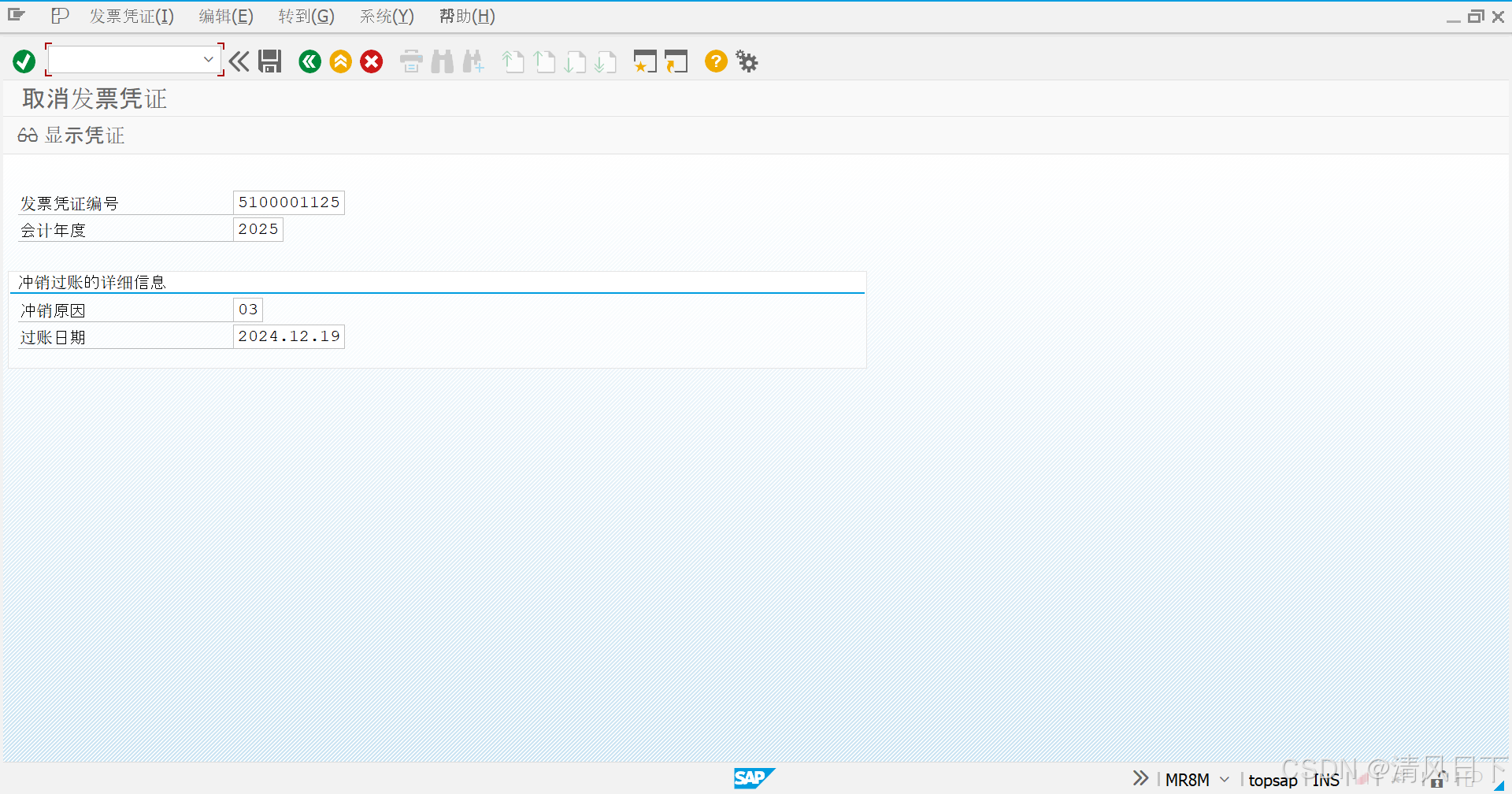The image size is (1512, 794).
Task: Click the first page navigation icon
Action: click(x=513, y=61)
